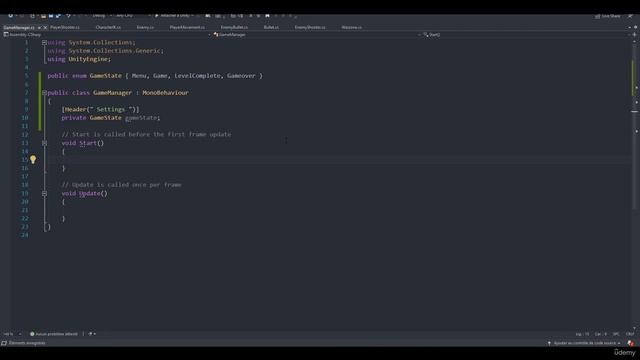Click the feedback icon beside Live Share
The width and height of the screenshot is (640, 360).
click(x=631, y=16)
